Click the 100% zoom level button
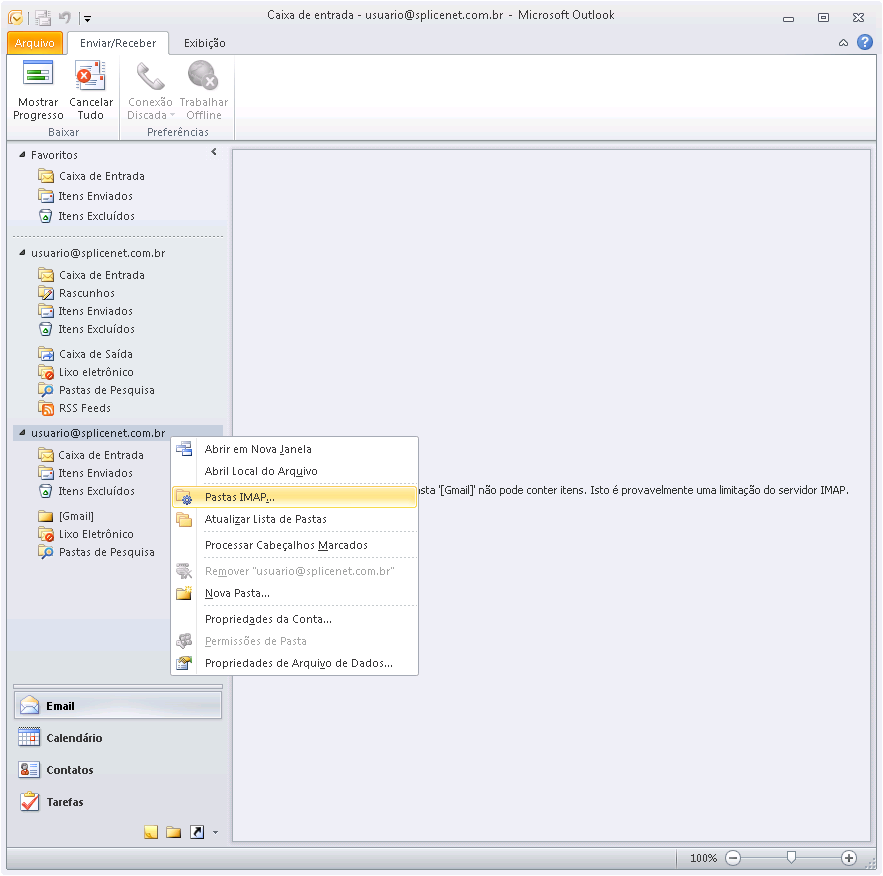The height and width of the screenshot is (876, 883). click(703, 858)
